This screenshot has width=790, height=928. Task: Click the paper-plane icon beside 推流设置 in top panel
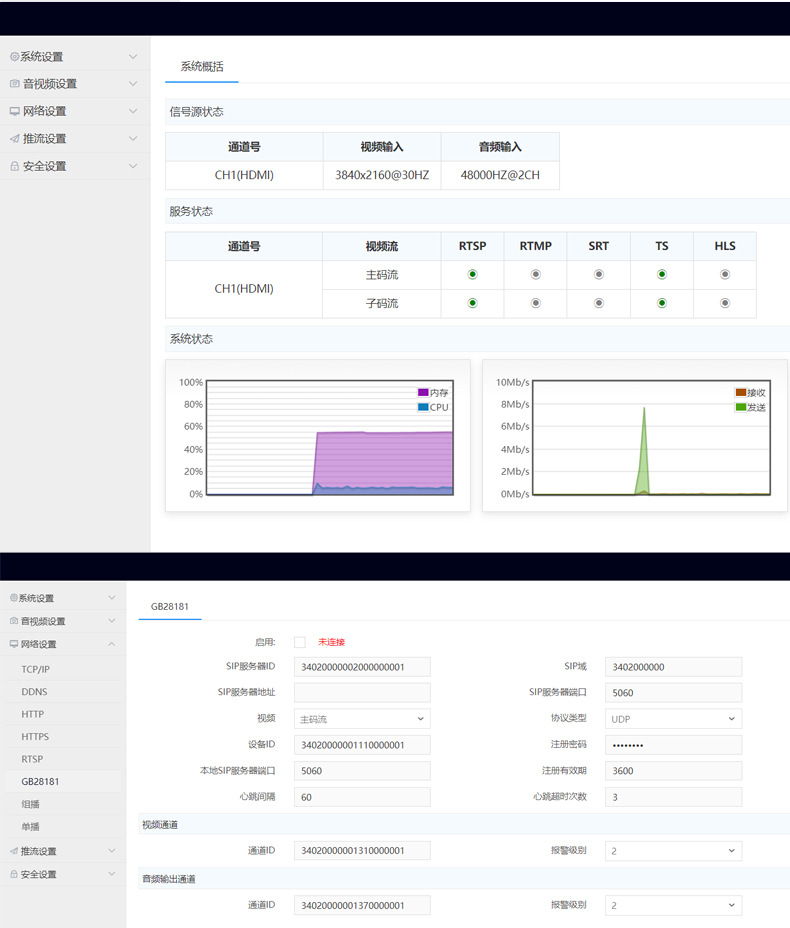click(x=15, y=138)
